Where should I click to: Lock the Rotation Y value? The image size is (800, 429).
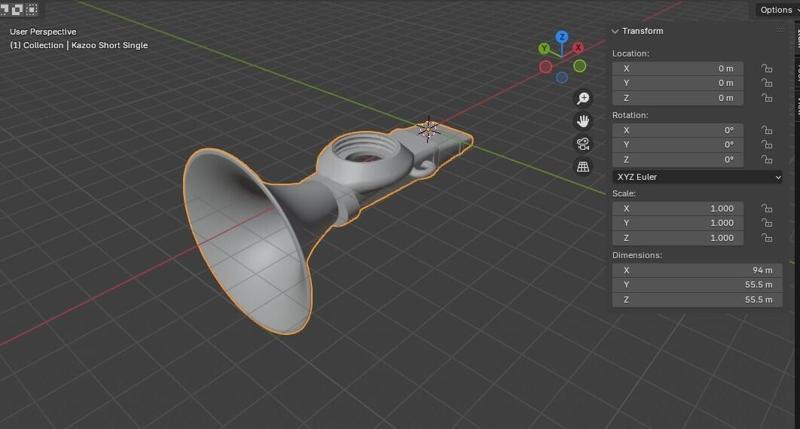(x=766, y=145)
